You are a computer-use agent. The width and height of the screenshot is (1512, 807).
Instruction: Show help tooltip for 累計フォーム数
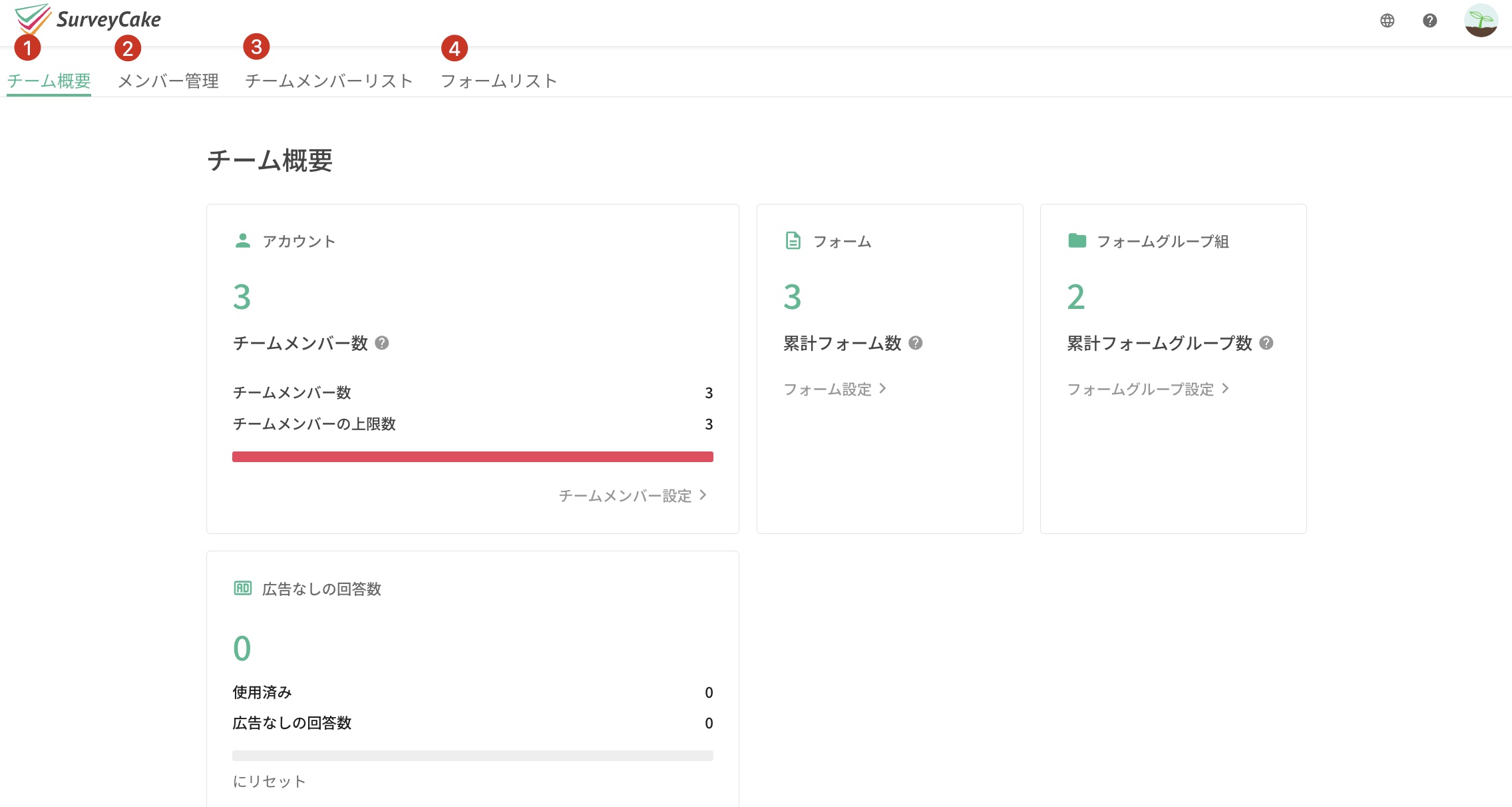(916, 343)
